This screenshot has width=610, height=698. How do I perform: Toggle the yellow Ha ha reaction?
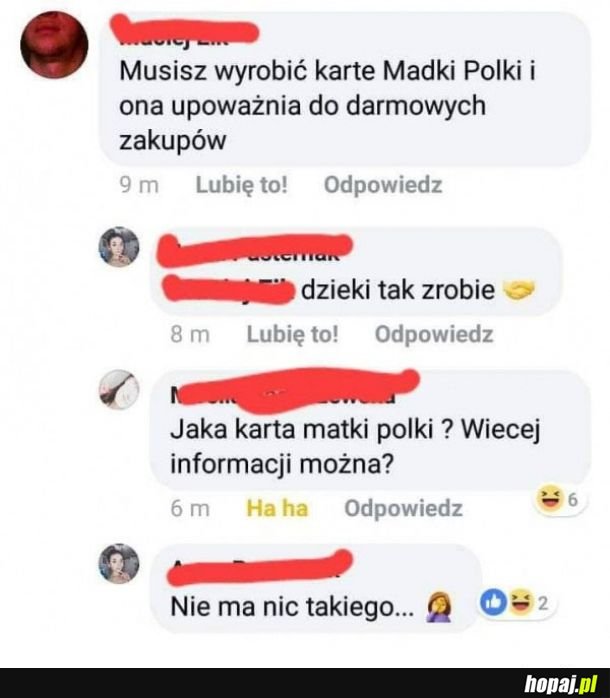click(x=277, y=508)
